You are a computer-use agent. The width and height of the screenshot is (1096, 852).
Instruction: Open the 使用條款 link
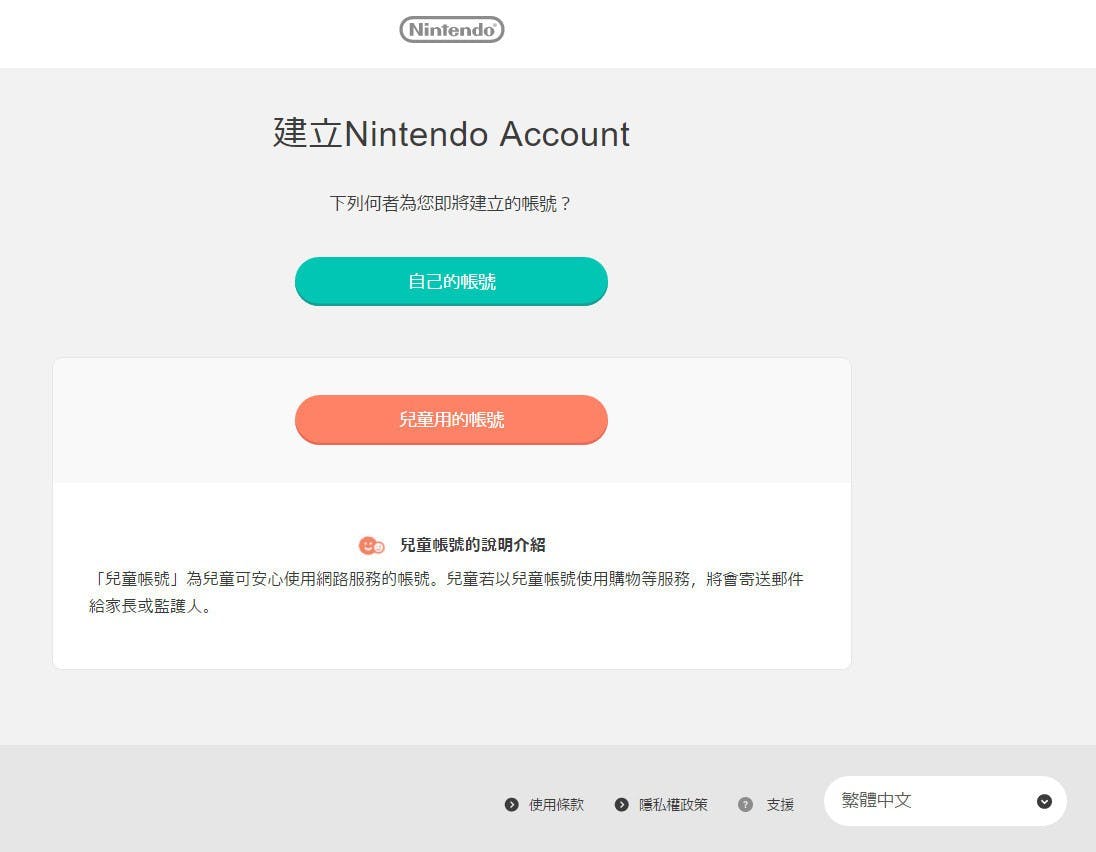(x=556, y=804)
